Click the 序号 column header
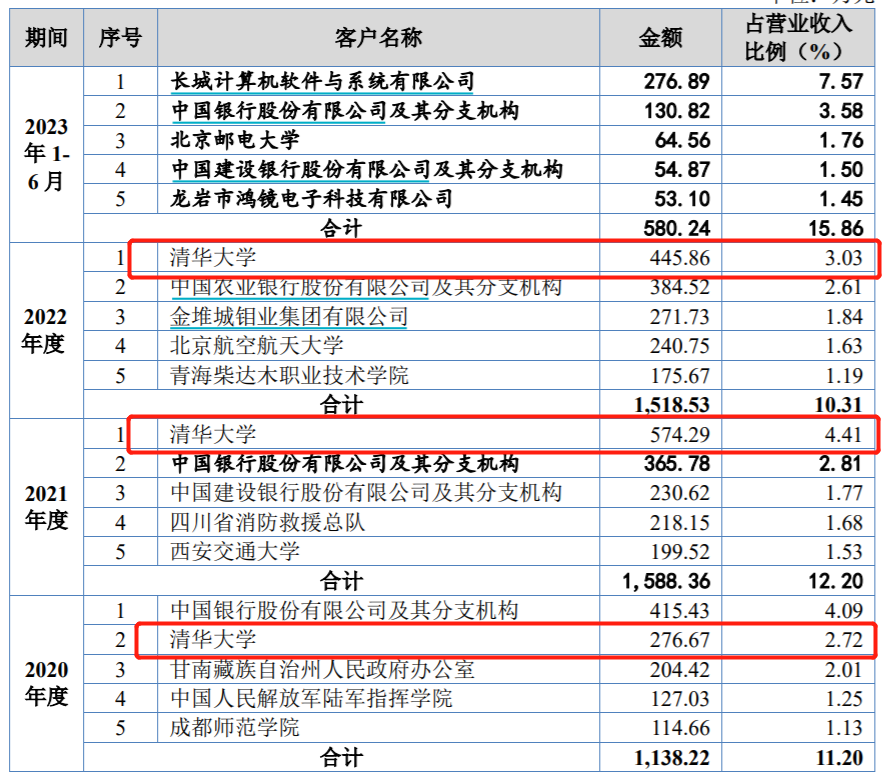The image size is (886, 779). [x=120, y=38]
